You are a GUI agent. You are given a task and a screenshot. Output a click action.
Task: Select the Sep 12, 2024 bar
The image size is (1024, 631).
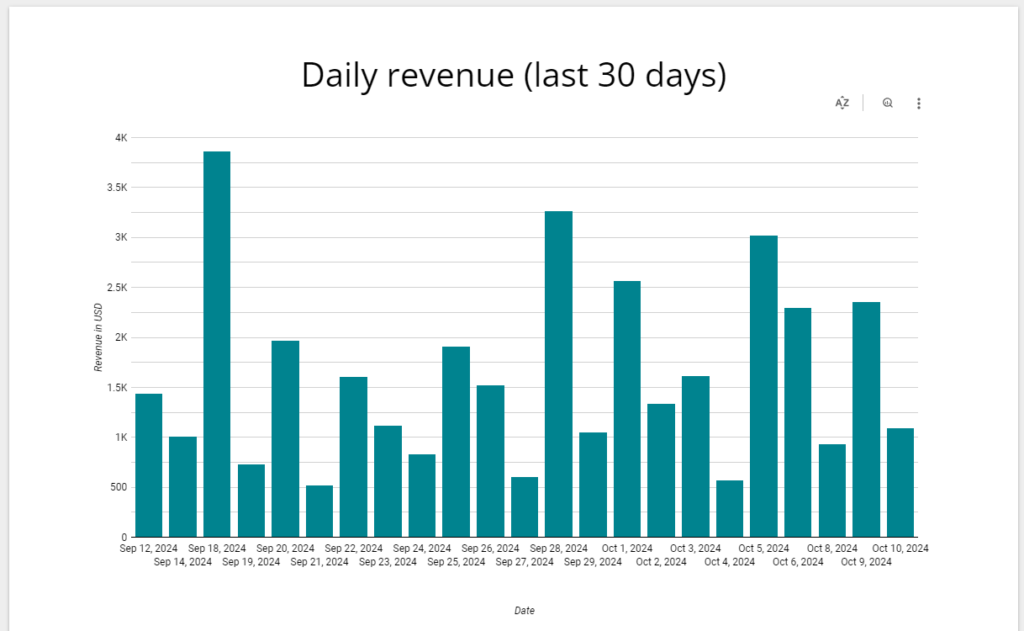[x=149, y=465]
